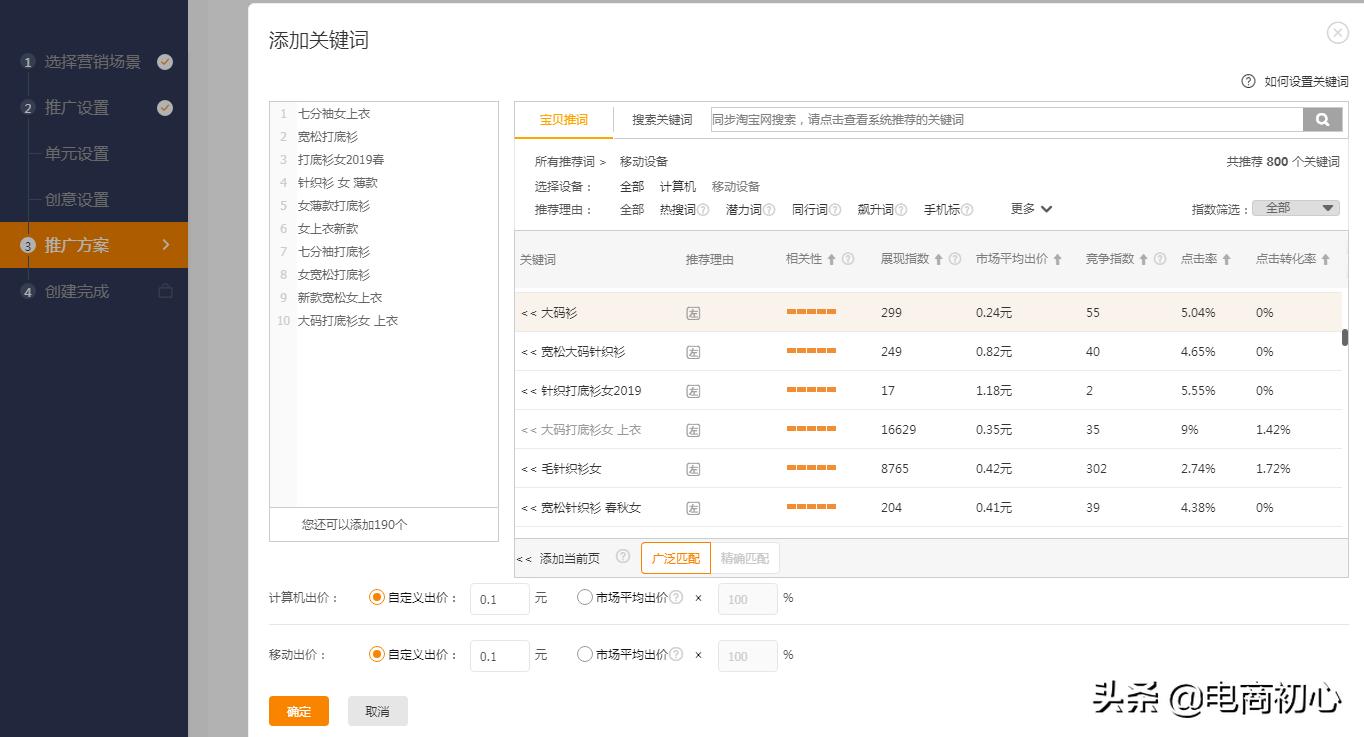Click the 左 tag icon beside 毛针织衫女
Viewport: 1364px width, 737px height.
click(x=694, y=468)
